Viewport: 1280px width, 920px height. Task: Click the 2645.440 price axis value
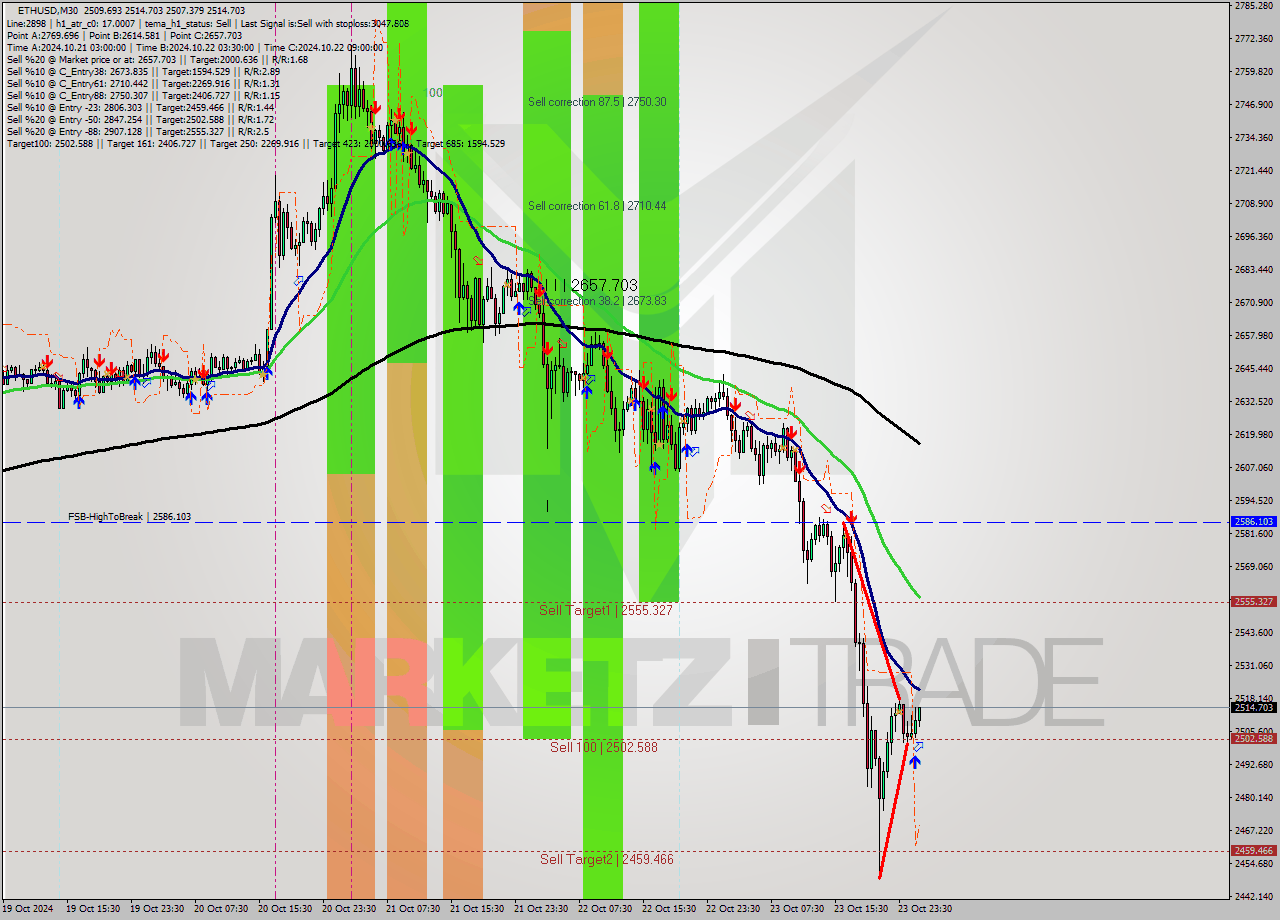(x=1254, y=369)
